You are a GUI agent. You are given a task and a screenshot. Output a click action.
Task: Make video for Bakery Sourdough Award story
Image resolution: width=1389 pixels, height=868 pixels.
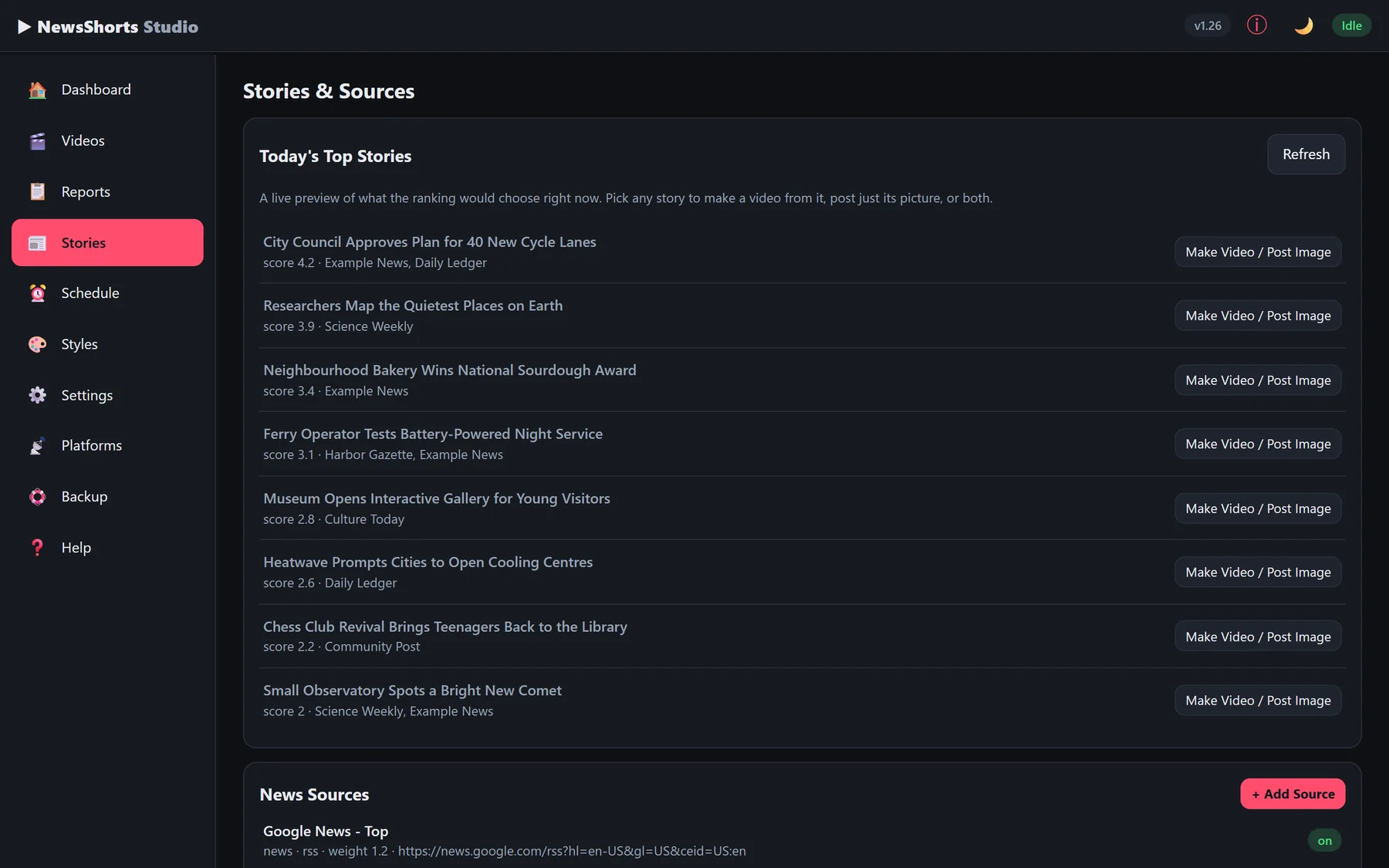pos(1258,380)
